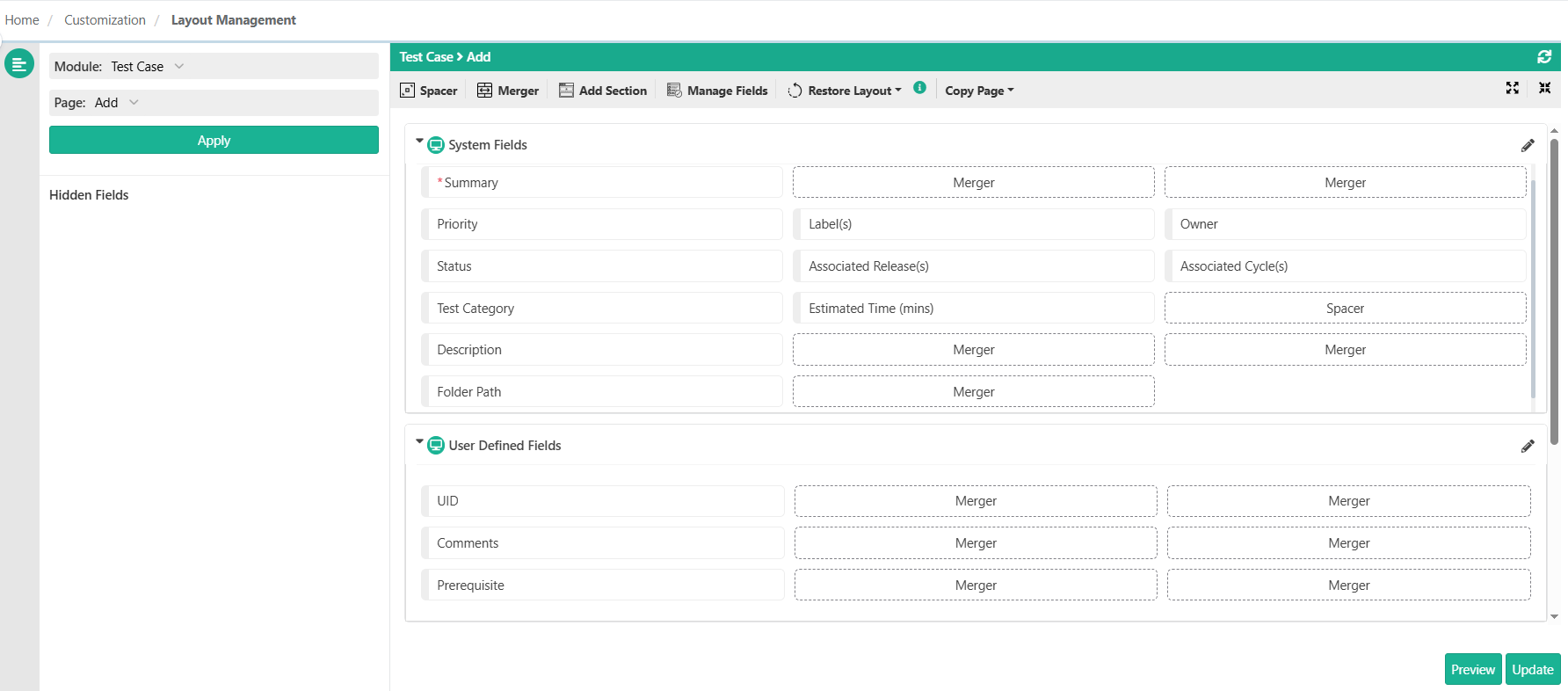Click the Merger toolbar button
The image size is (1568, 691).
click(x=508, y=91)
